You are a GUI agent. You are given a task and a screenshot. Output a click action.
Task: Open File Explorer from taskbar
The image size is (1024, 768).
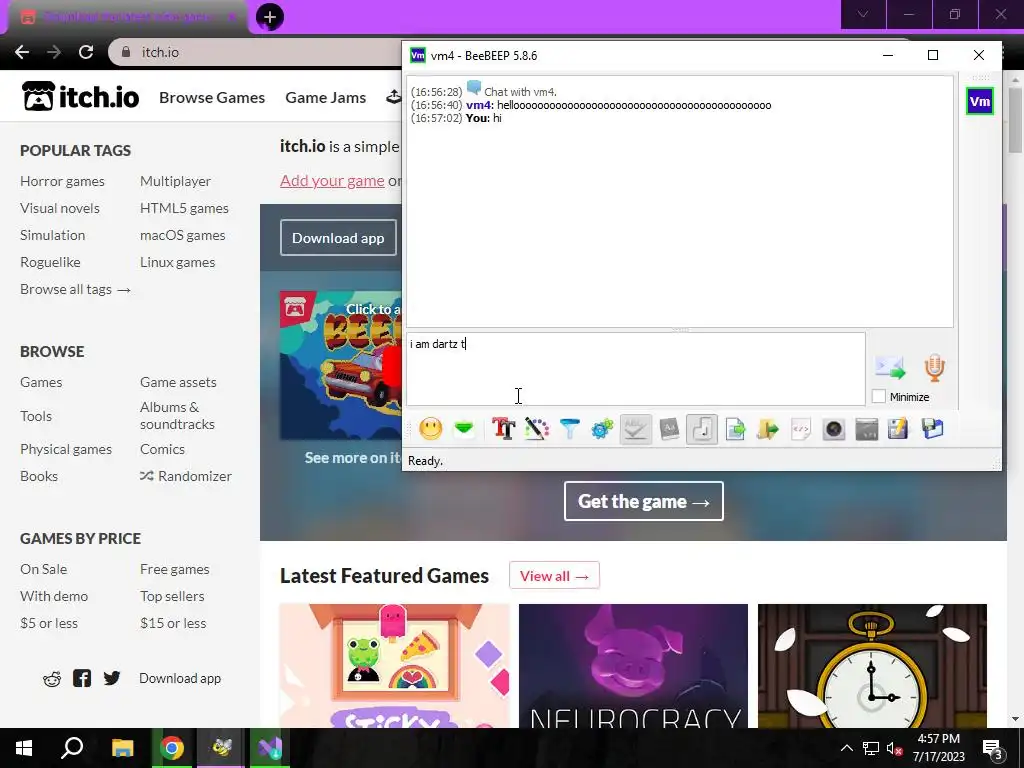point(122,748)
